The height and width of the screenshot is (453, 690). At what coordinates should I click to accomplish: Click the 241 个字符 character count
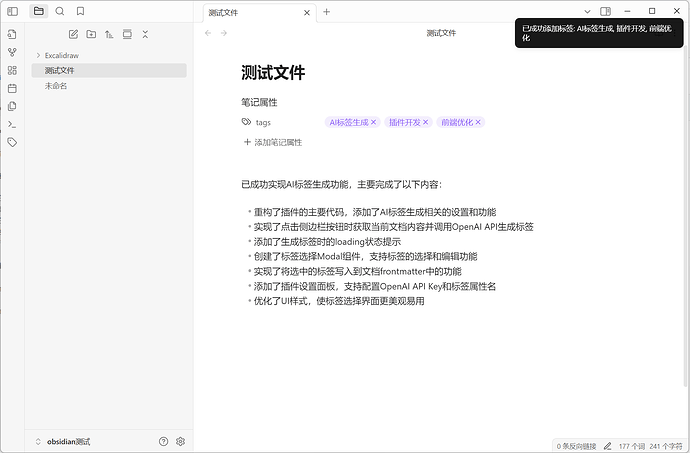(666, 446)
